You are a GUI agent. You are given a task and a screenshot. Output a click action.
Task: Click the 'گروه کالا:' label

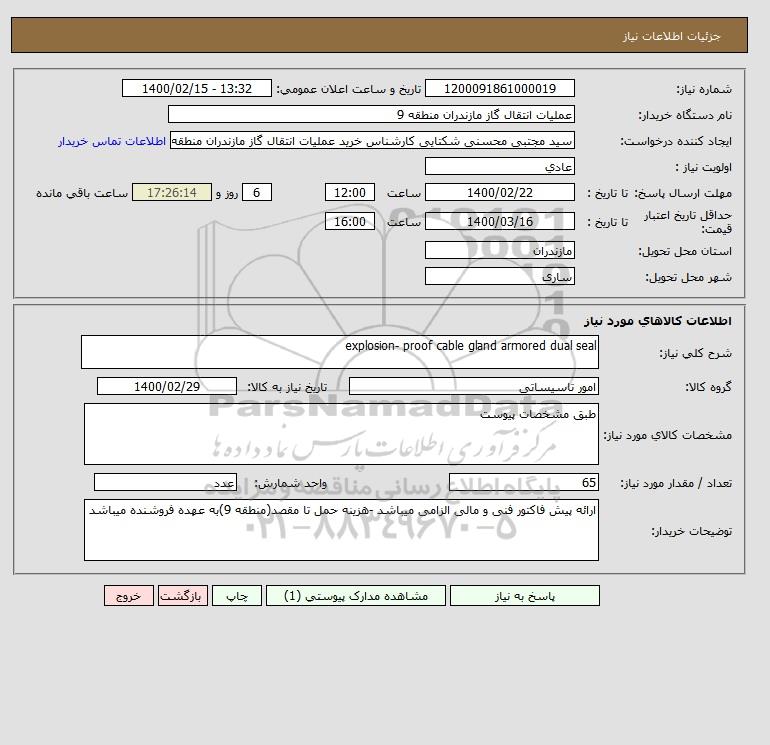click(x=708, y=387)
